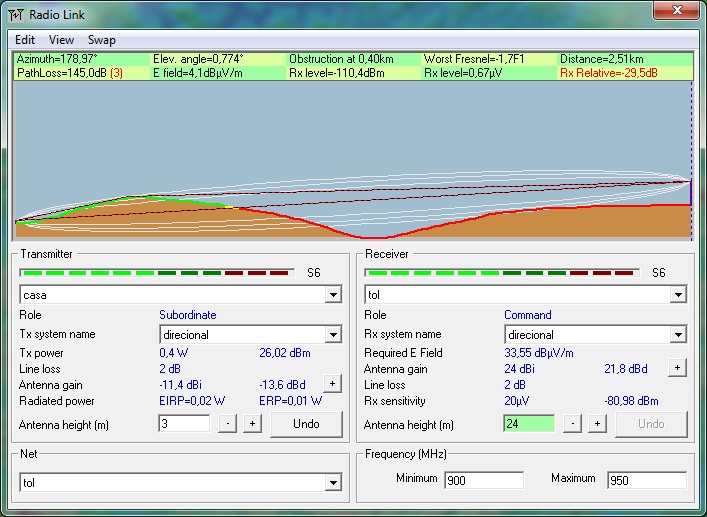
Task: Open the Rx system name dropdown
Action: tap(678, 335)
